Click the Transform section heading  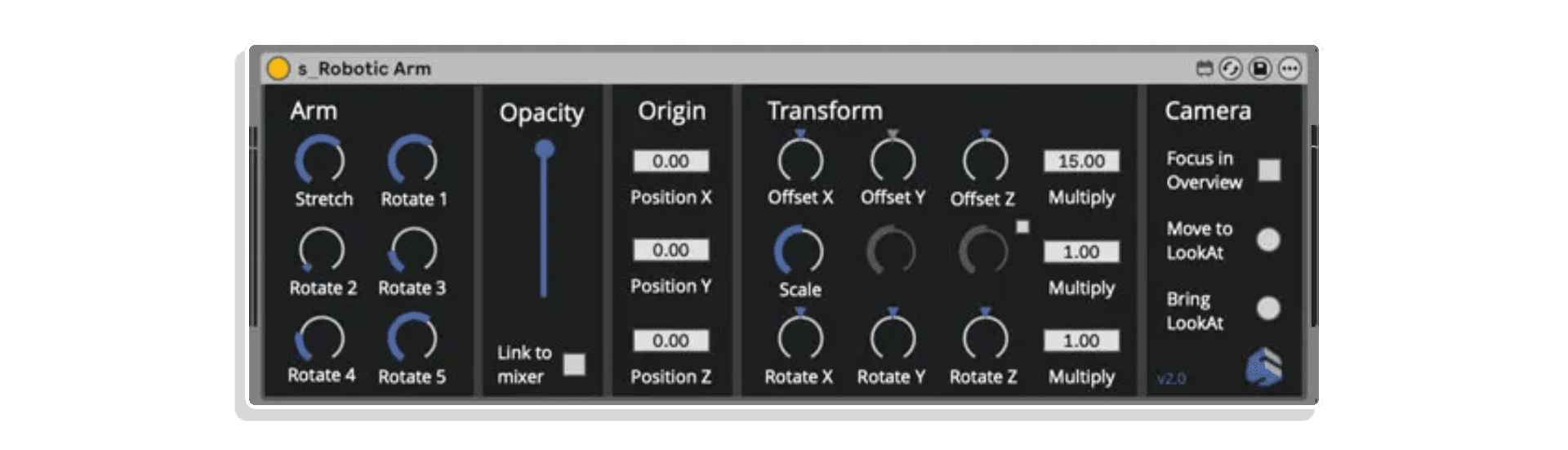coord(825,111)
